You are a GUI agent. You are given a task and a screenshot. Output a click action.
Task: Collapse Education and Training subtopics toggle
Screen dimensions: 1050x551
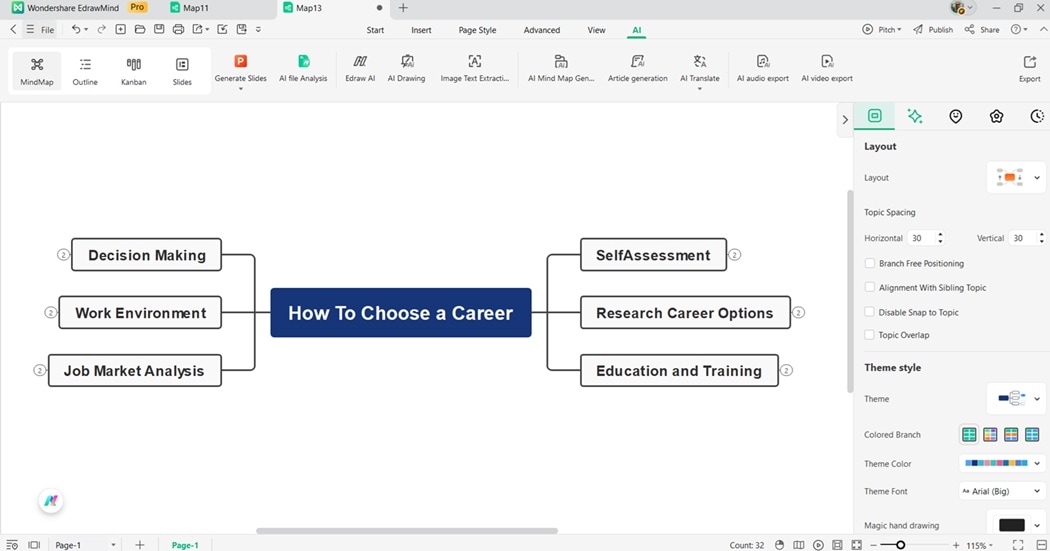(x=787, y=370)
